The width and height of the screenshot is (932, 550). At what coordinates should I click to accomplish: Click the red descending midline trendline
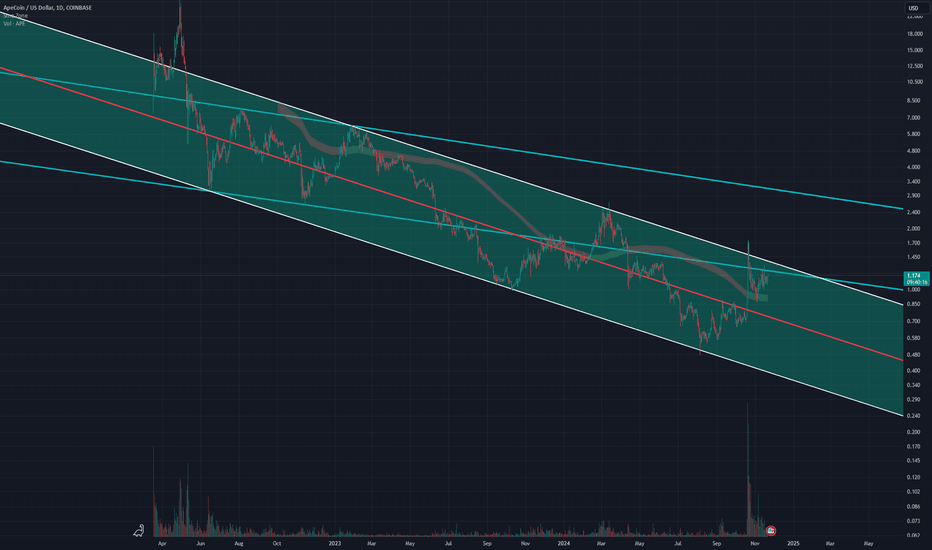452,215
